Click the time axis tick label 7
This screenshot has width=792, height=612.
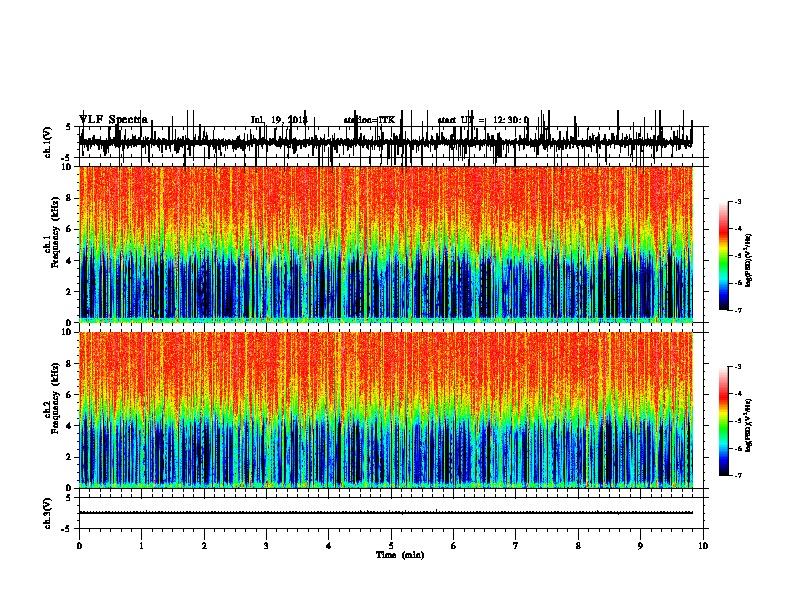[x=516, y=546]
